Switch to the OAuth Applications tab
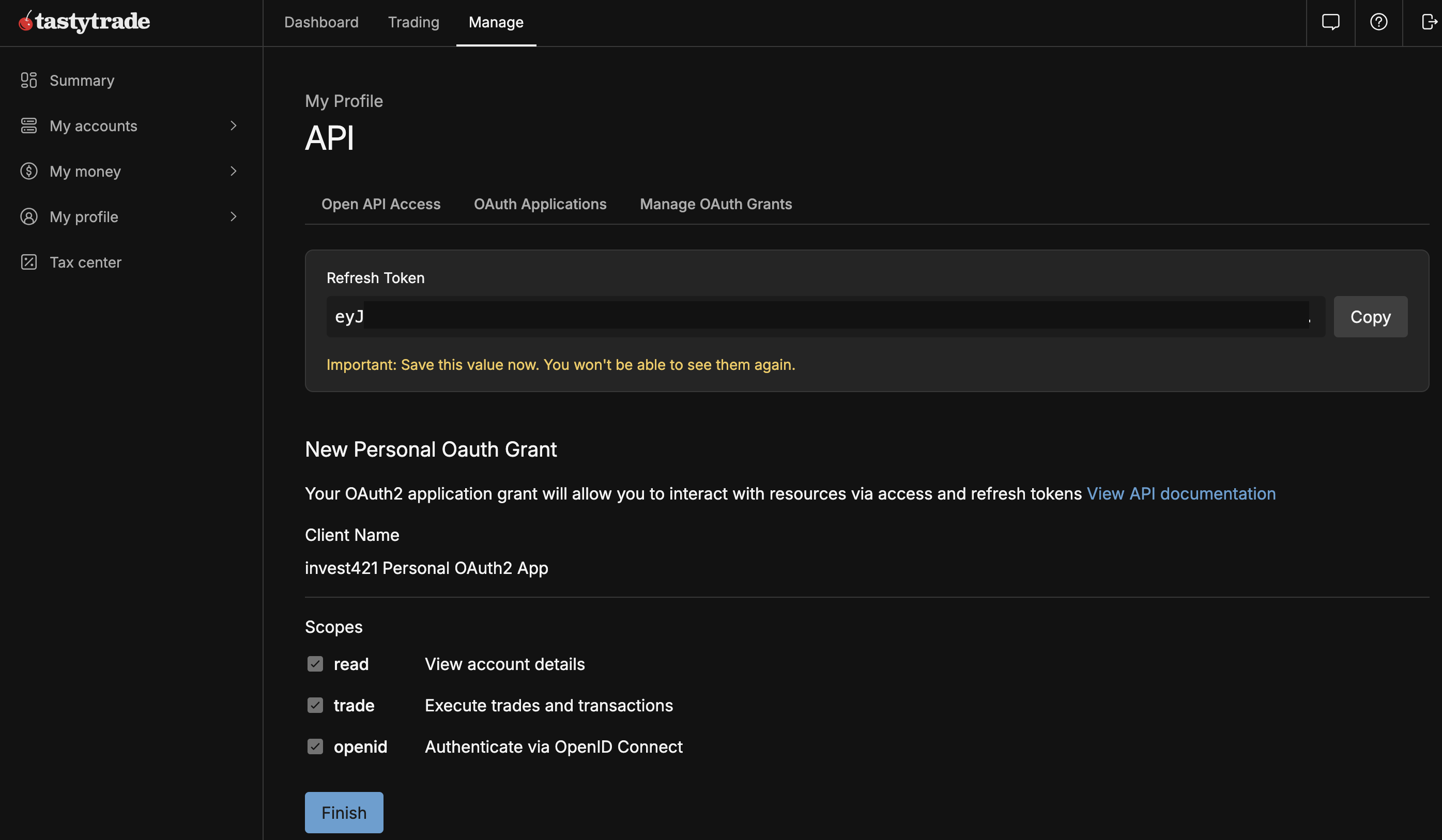Viewport: 1442px width, 840px height. point(540,204)
